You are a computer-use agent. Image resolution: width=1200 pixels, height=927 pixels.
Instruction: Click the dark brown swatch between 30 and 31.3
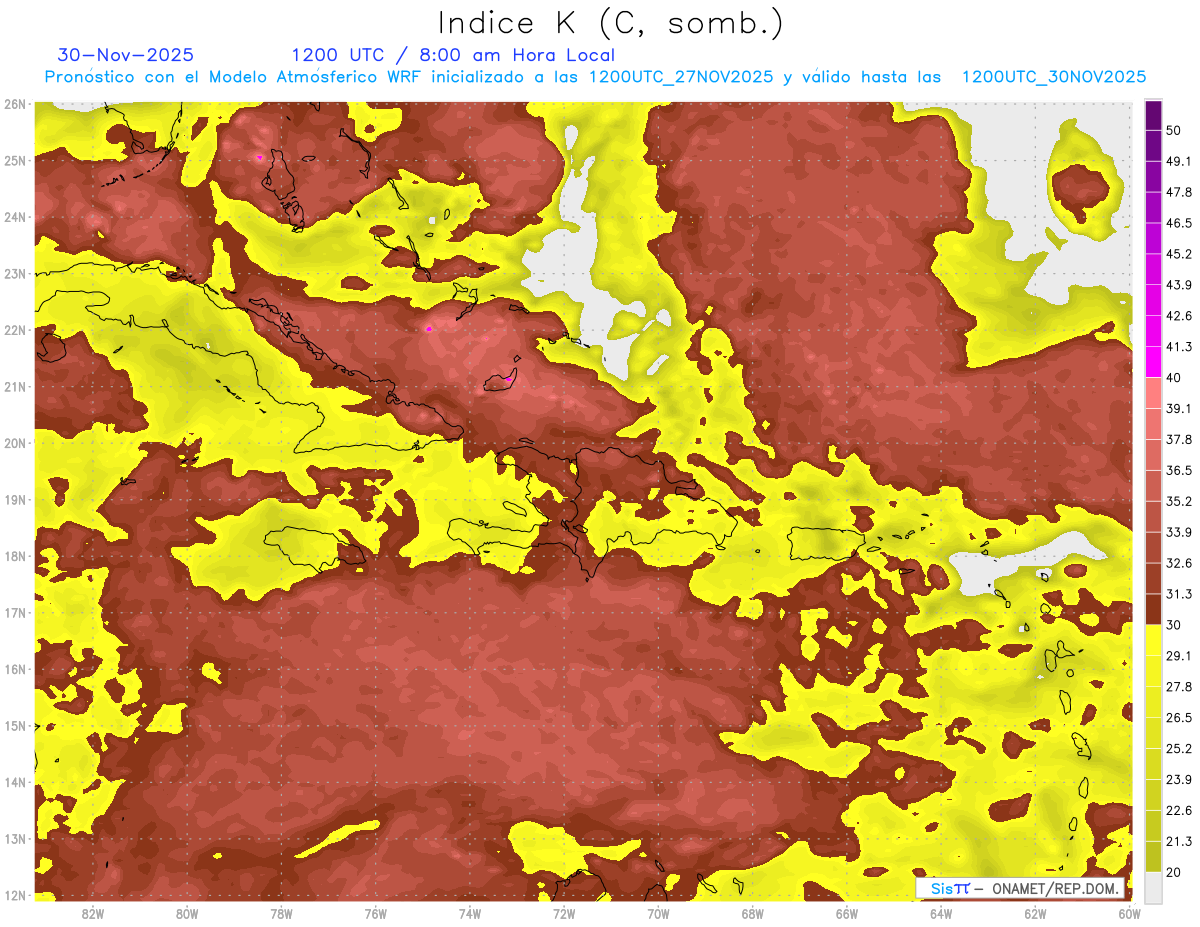point(1153,610)
